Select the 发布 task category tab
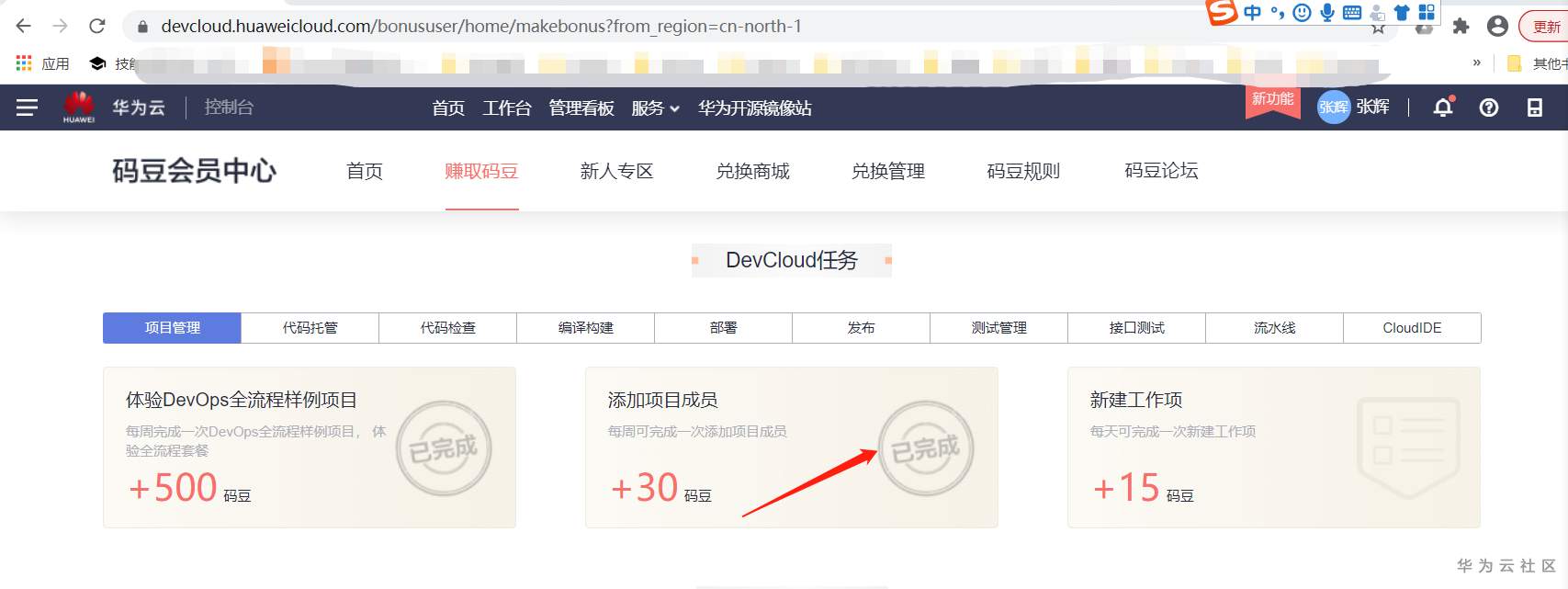 pos(862,328)
